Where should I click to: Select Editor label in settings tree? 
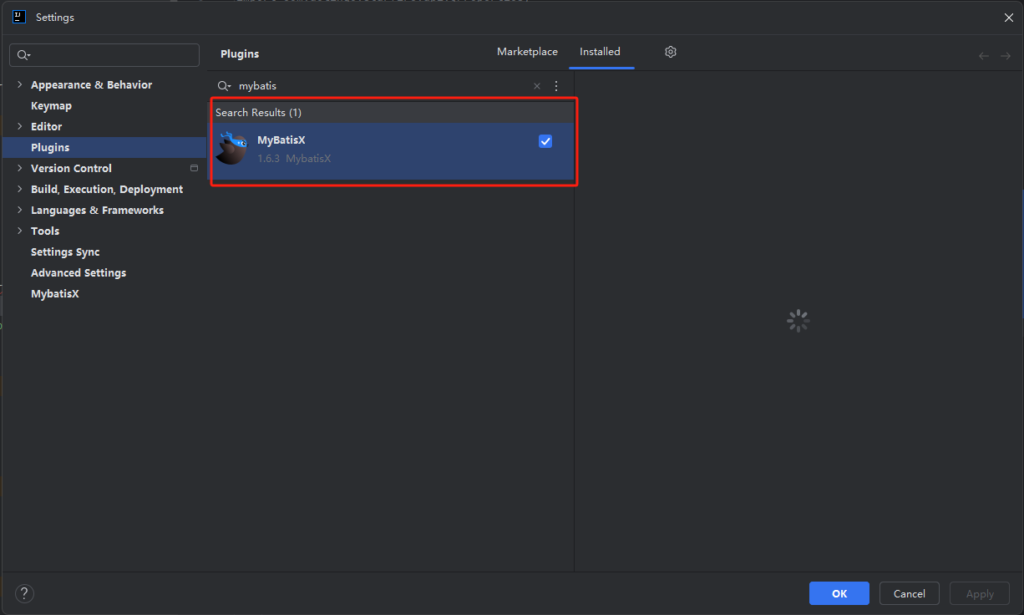click(x=46, y=127)
